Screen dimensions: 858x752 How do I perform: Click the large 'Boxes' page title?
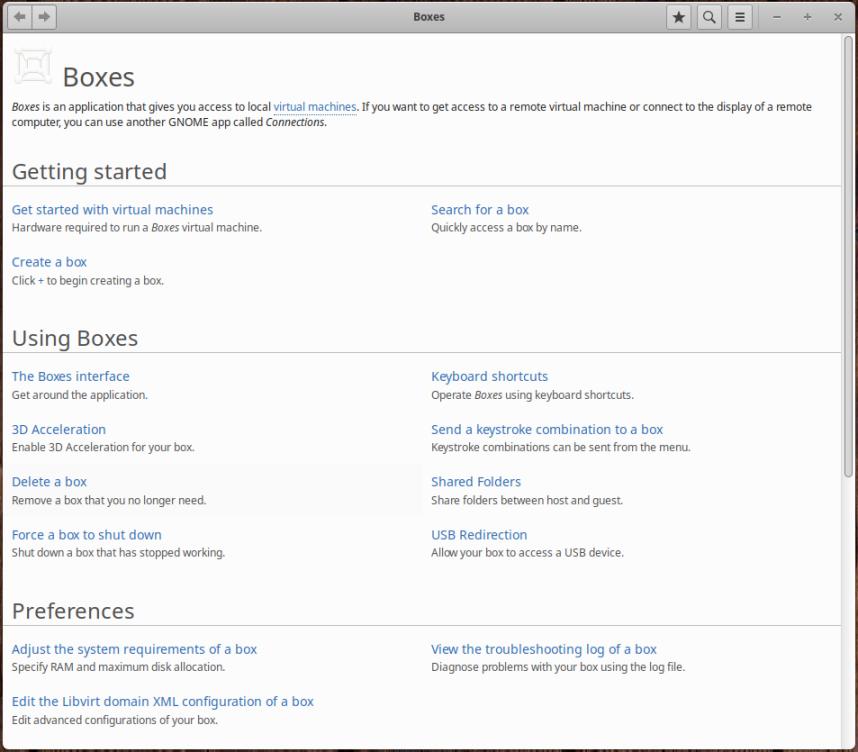point(98,77)
